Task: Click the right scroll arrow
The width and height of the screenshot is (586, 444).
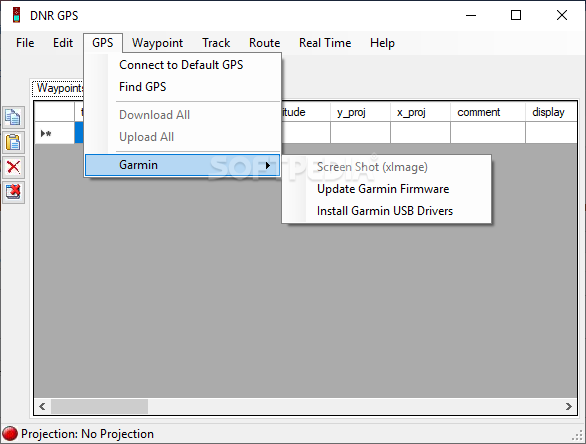Action: click(568, 406)
